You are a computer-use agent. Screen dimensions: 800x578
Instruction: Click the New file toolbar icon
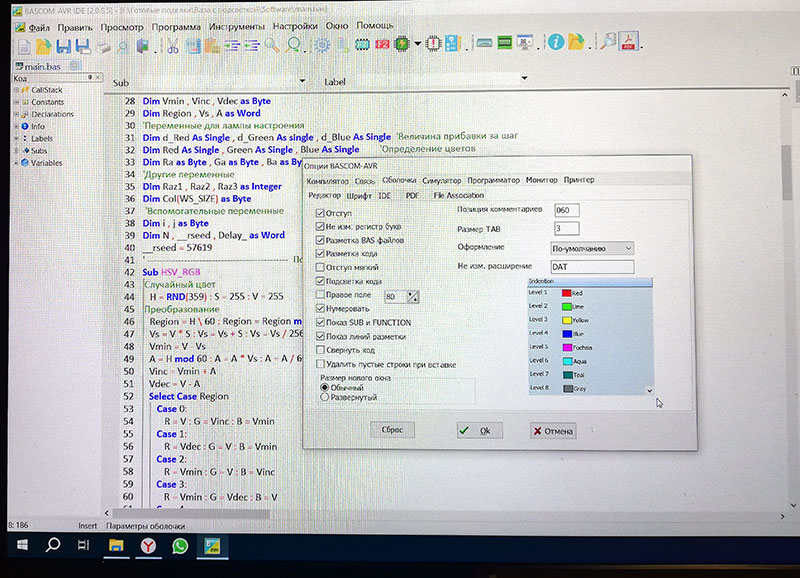click(24, 46)
